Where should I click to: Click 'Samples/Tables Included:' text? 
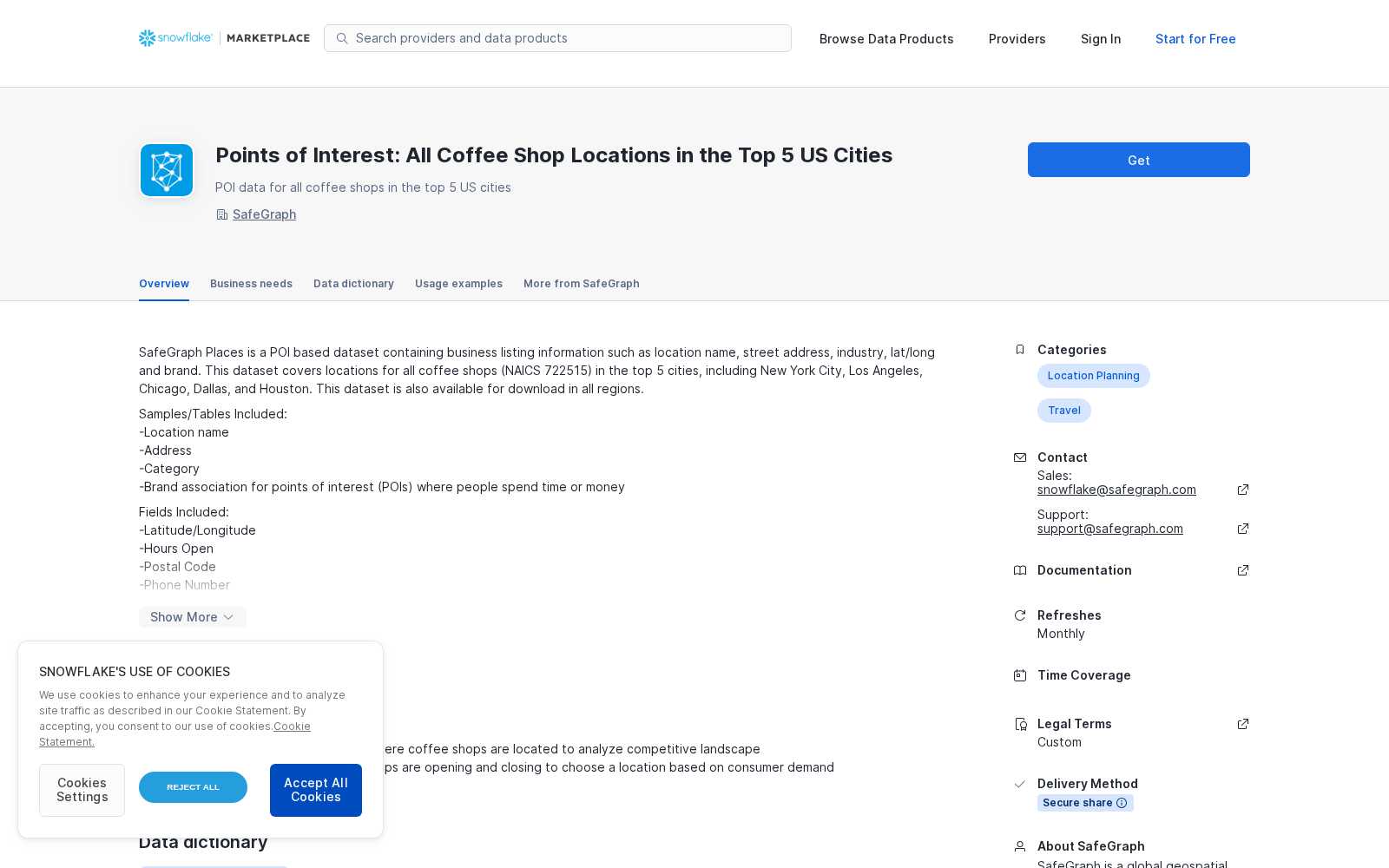213,414
